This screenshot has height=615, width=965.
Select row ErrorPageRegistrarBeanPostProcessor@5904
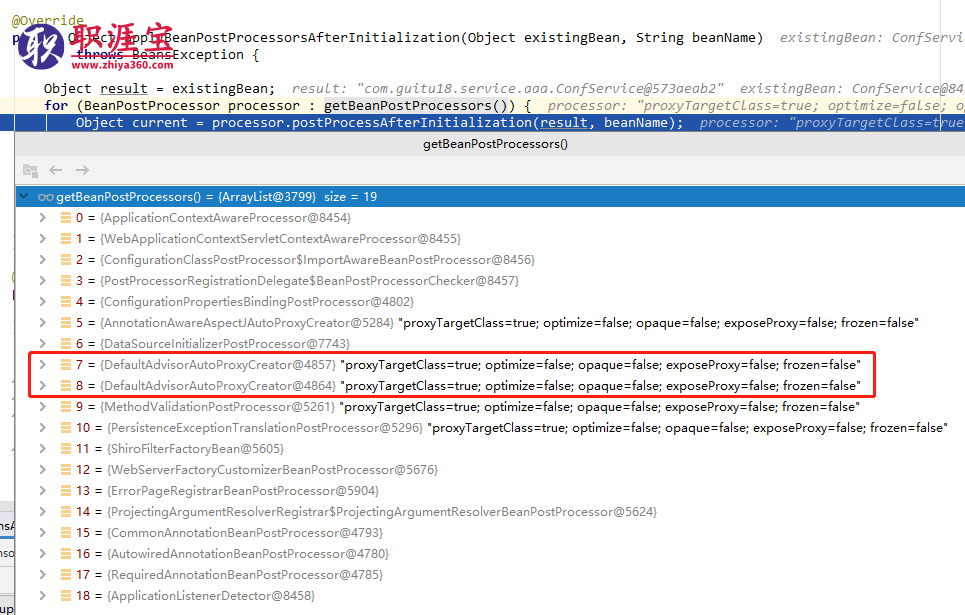click(x=490, y=490)
